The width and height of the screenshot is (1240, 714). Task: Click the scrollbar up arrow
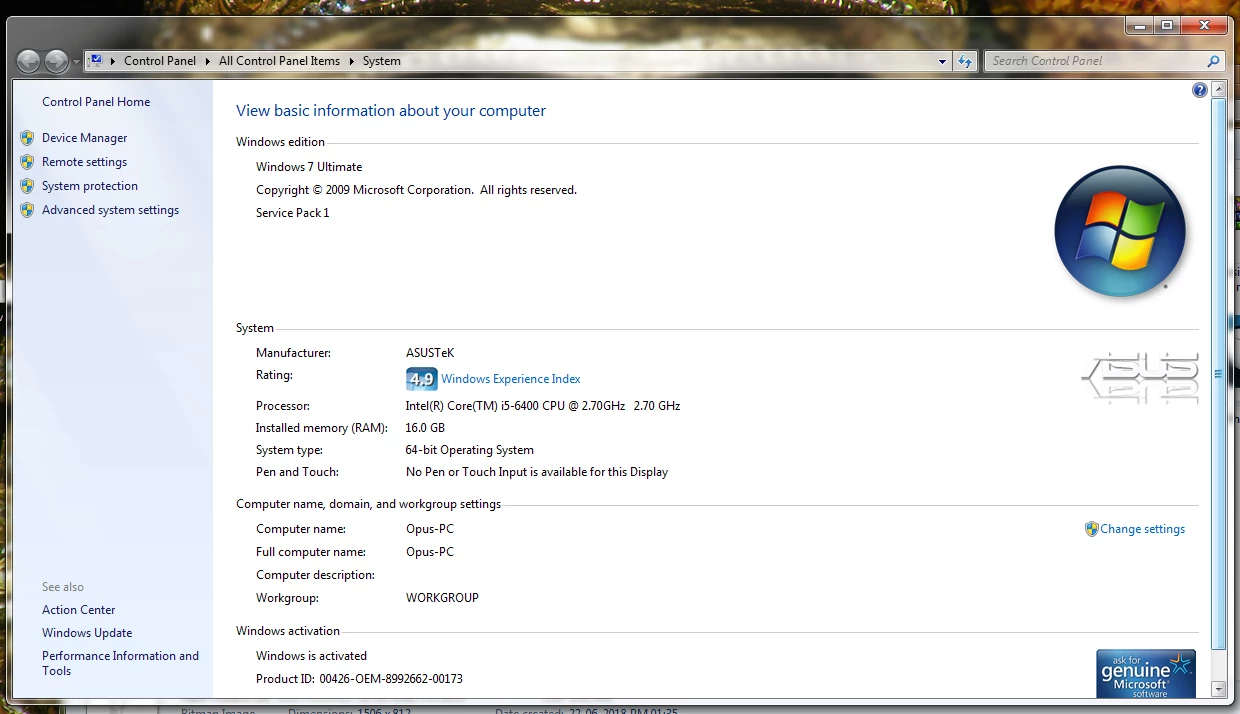(x=1218, y=90)
